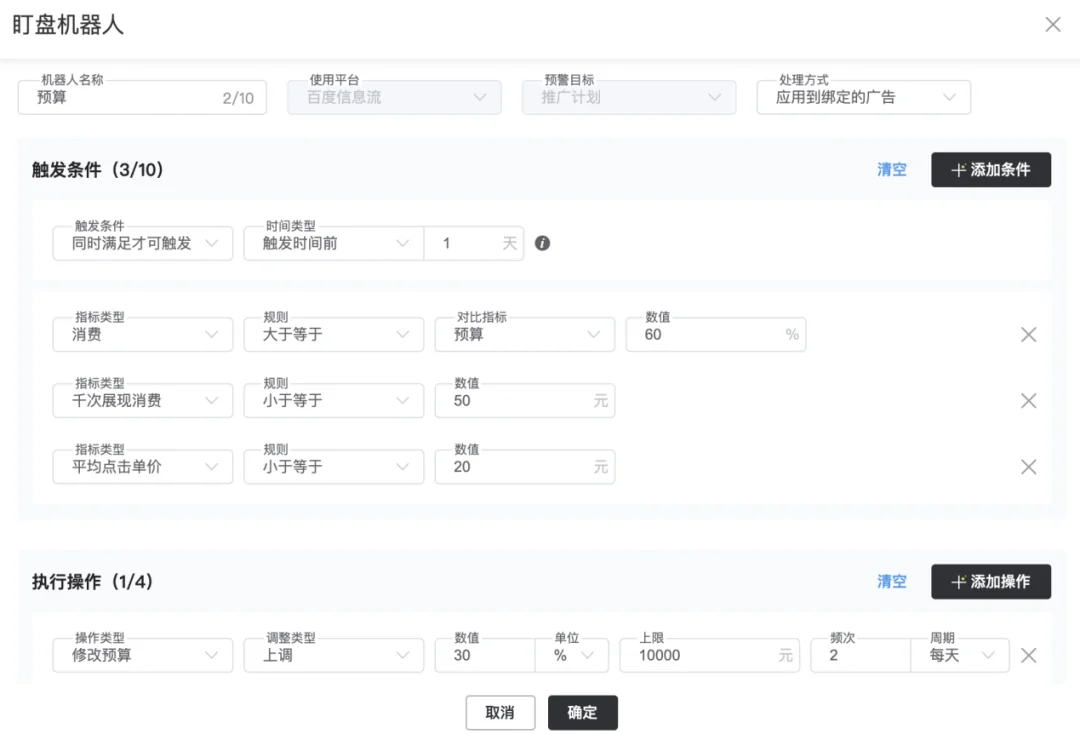Close the 盯盘机器人 dialog

(1052, 25)
